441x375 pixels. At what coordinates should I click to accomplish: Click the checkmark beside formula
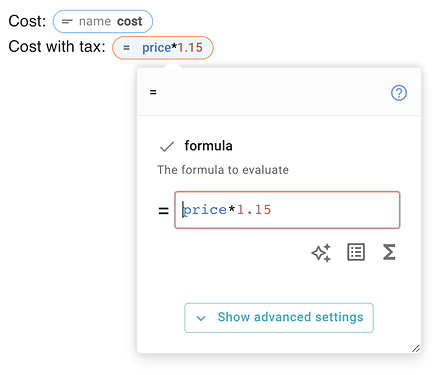(167, 146)
